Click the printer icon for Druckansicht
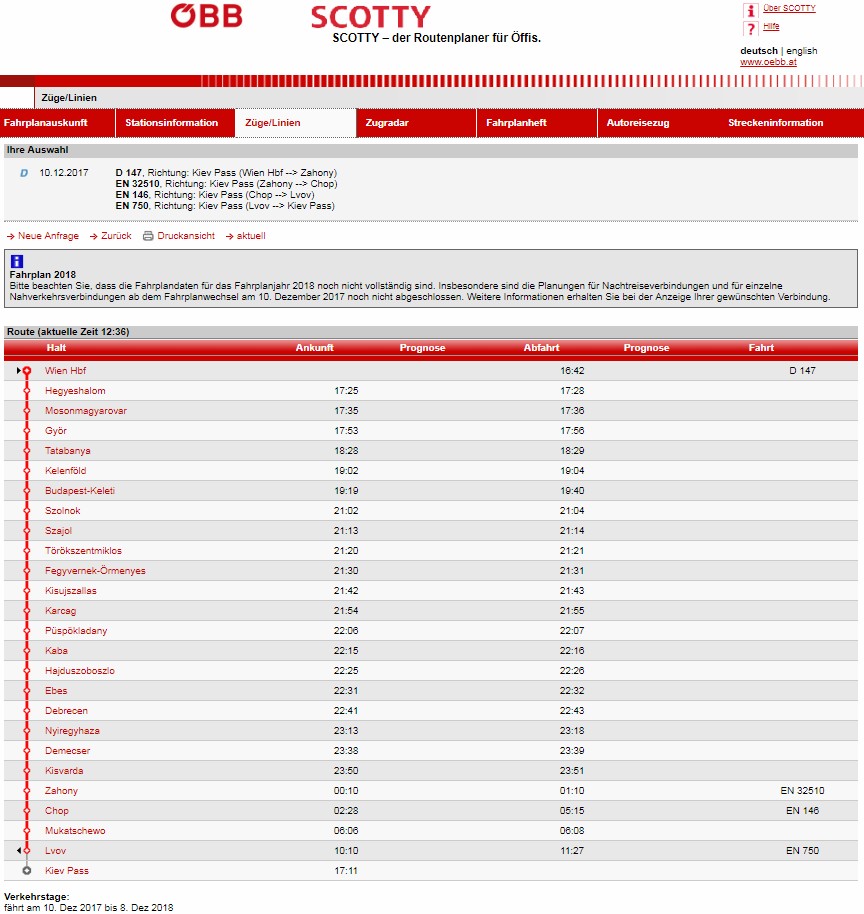864x914 pixels. pyautogui.click(x=148, y=236)
